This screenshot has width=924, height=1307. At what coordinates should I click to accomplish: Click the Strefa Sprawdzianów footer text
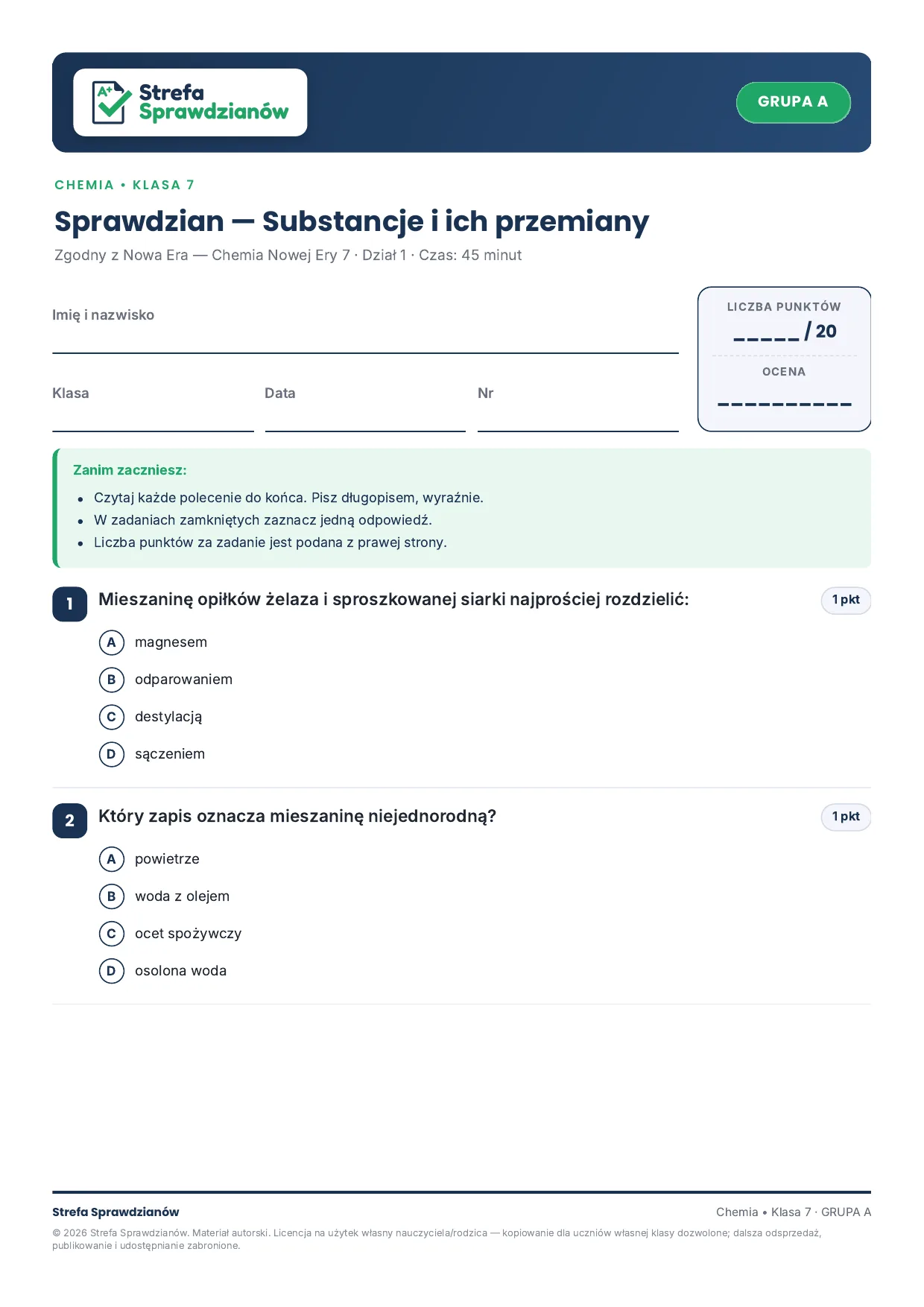pos(115,1212)
